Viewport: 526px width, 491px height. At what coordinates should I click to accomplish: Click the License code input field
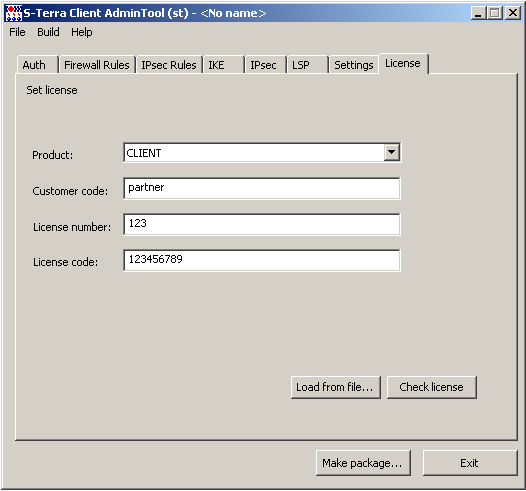pos(262,260)
